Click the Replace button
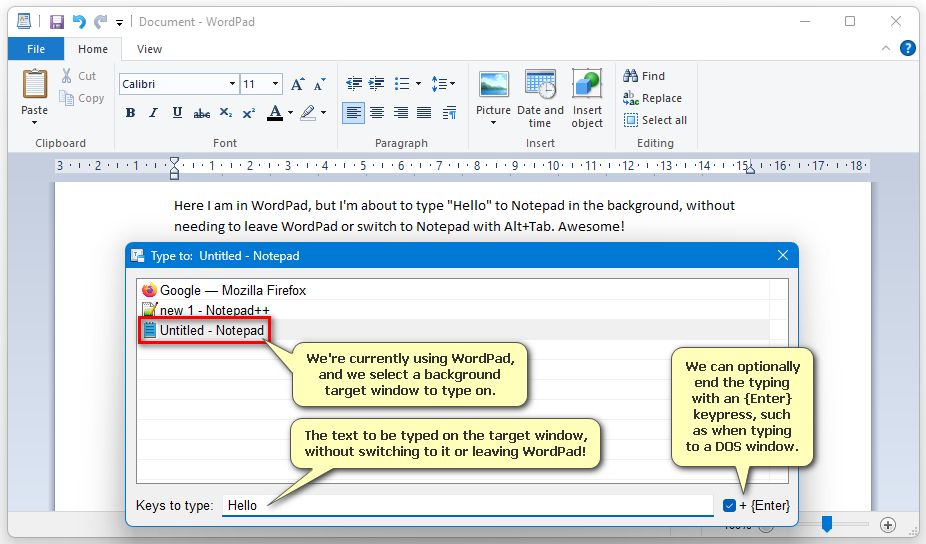 [x=652, y=98]
